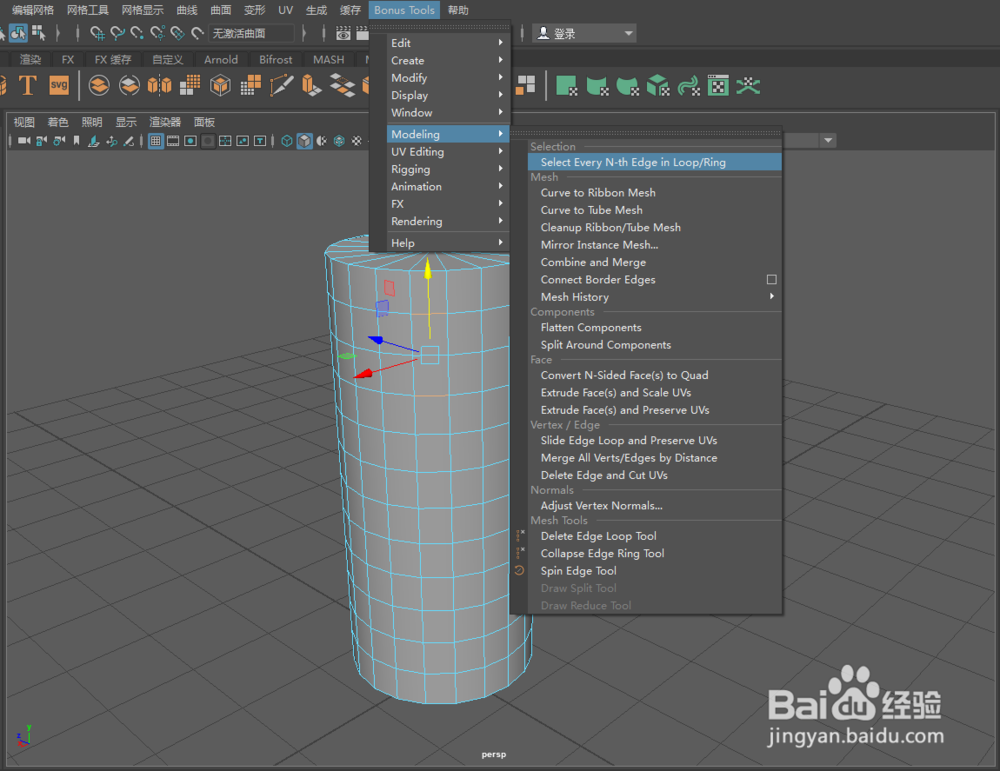This screenshot has width=1000, height=771.
Task: Click the Snap to curves icon
Action: [117, 33]
